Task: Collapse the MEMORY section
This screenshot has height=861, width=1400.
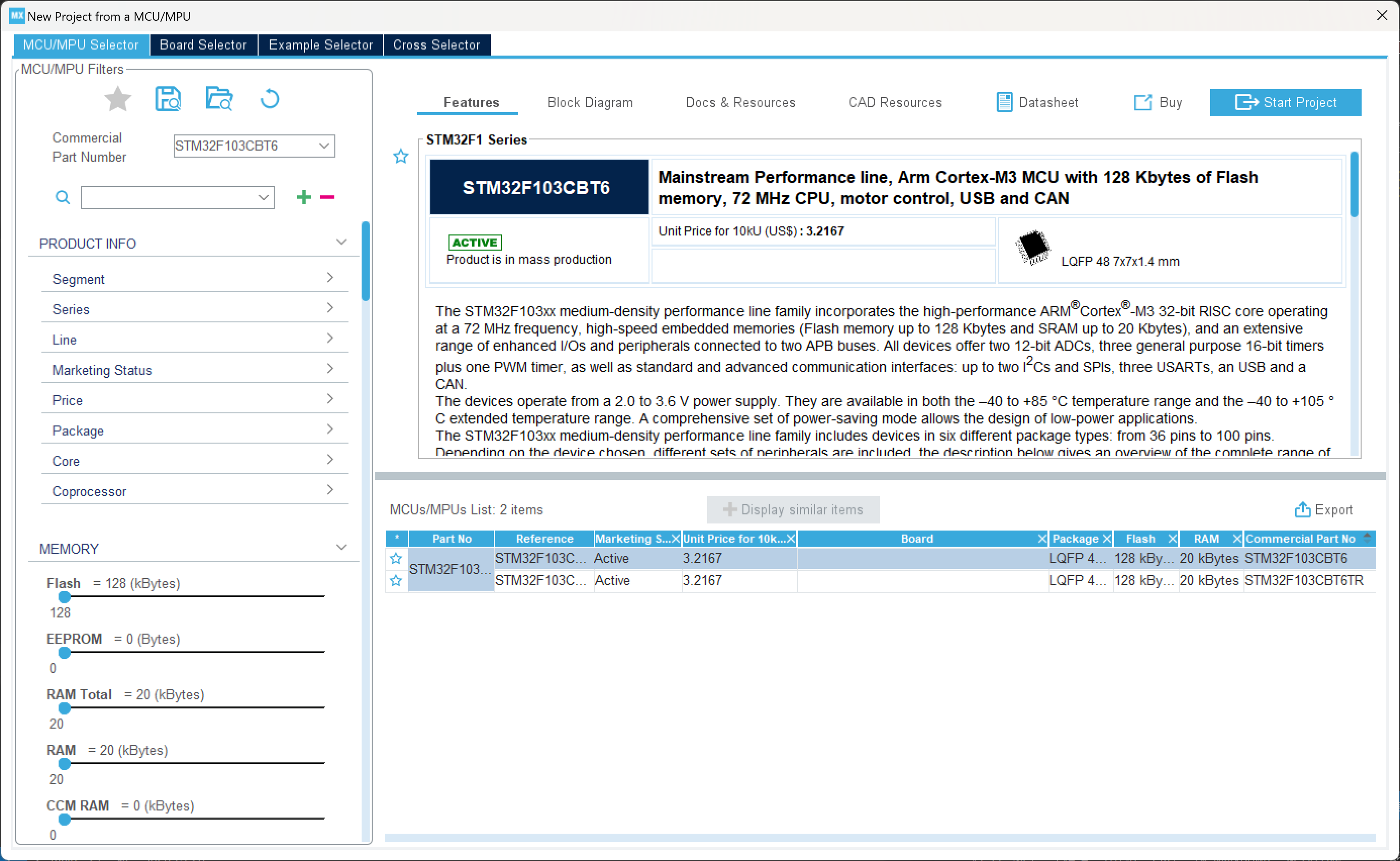Action: 341,547
